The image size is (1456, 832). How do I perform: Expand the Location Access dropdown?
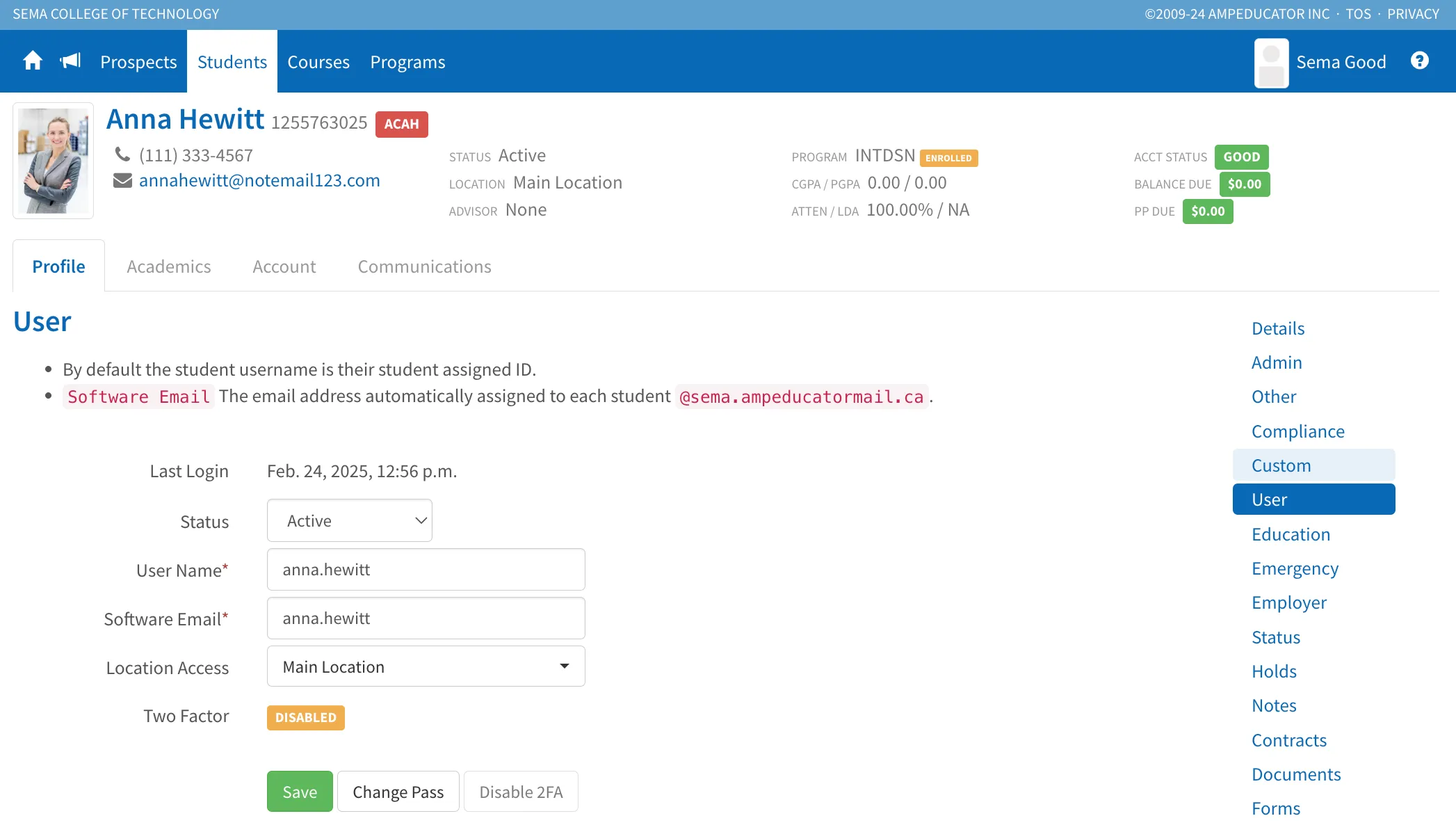click(x=426, y=666)
